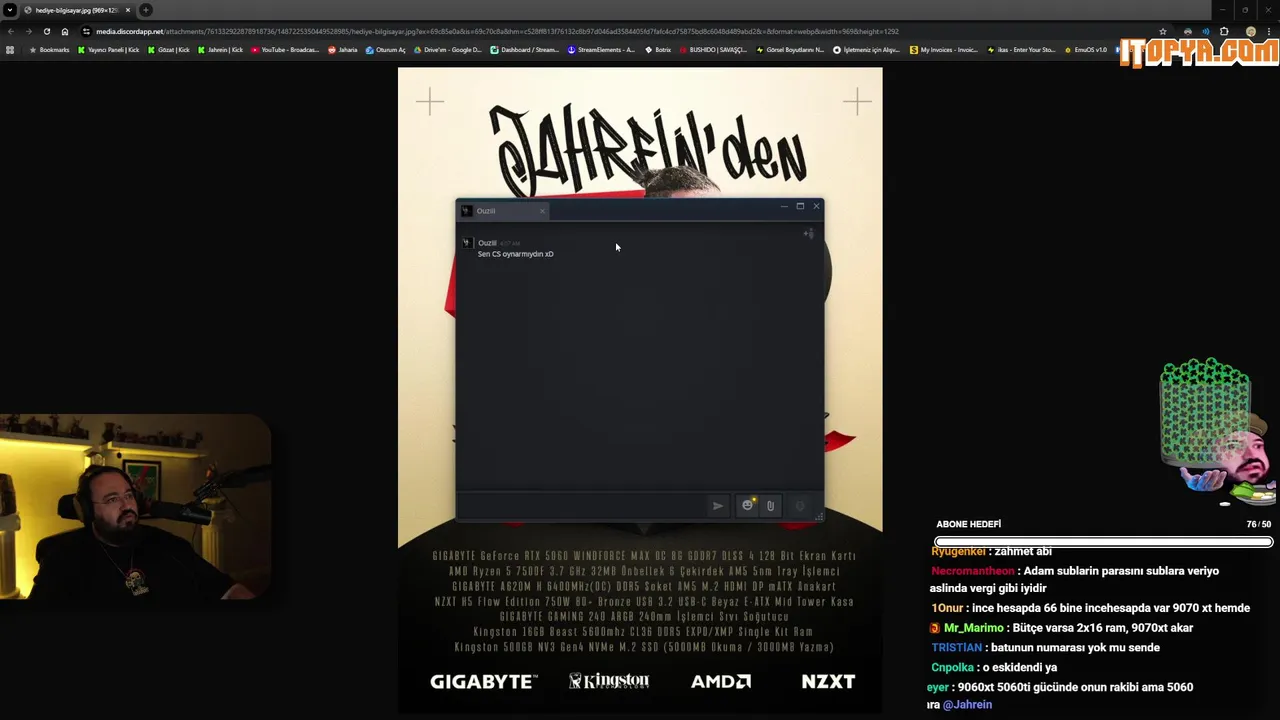Screen dimensions: 1280x720
Task: Click the chat username Mr_Marimo
Action: point(973,628)
